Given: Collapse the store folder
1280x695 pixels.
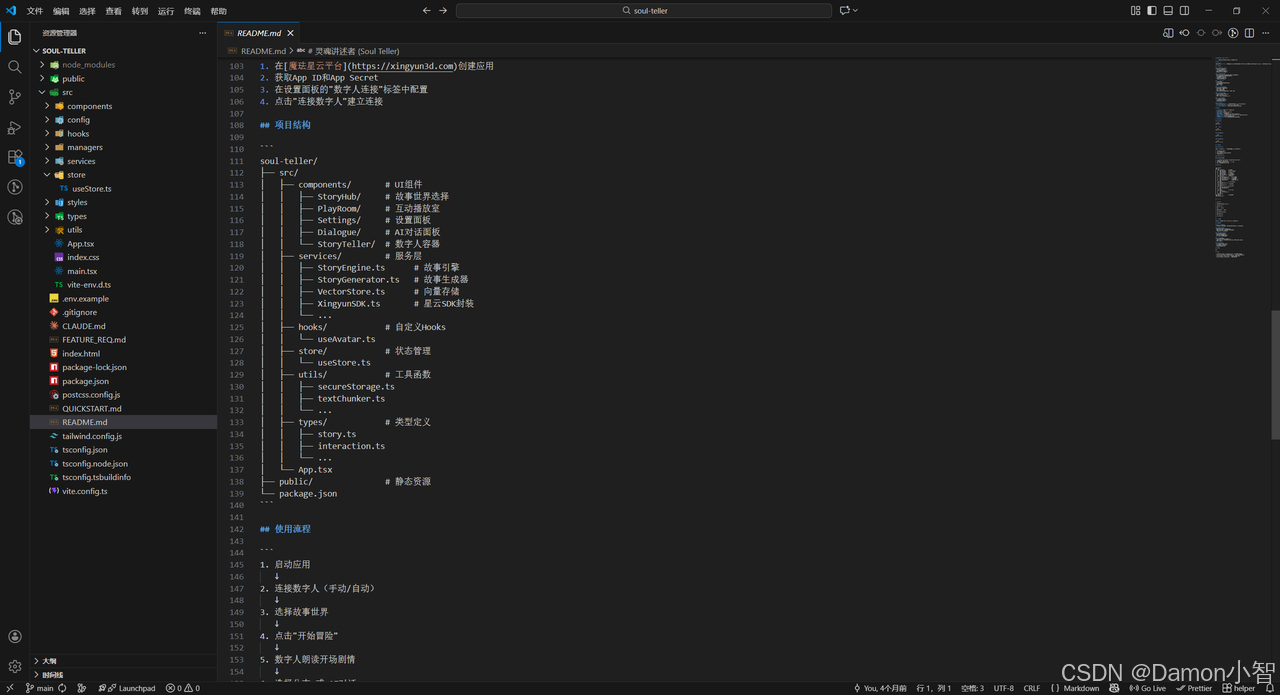Looking at the screenshot, I should [x=124, y=175].
